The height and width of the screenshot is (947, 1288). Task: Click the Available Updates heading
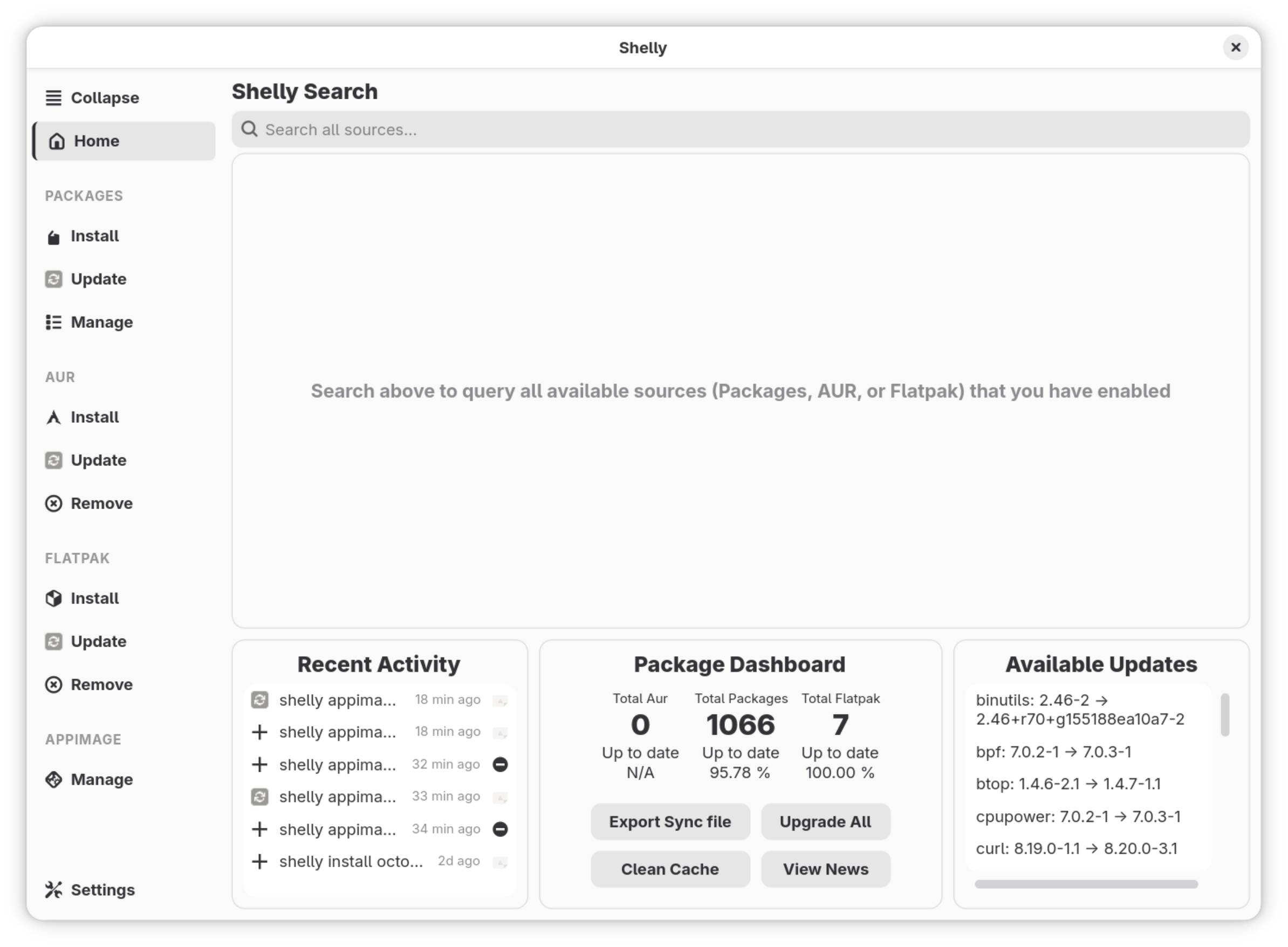(1101, 665)
